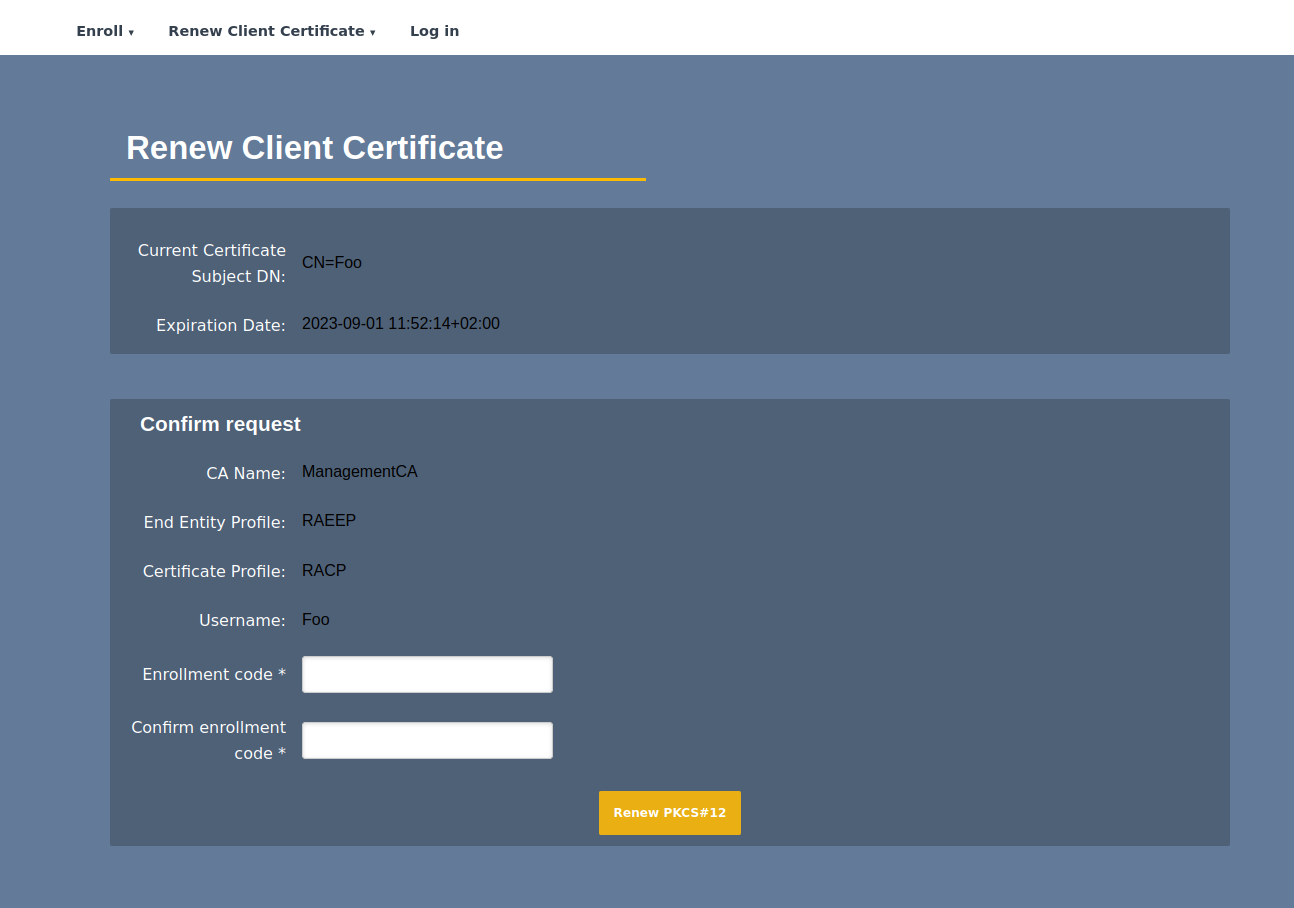The height and width of the screenshot is (908, 1294).
Task: Click the RACP certificate profile value
Action: coord(324,571)
